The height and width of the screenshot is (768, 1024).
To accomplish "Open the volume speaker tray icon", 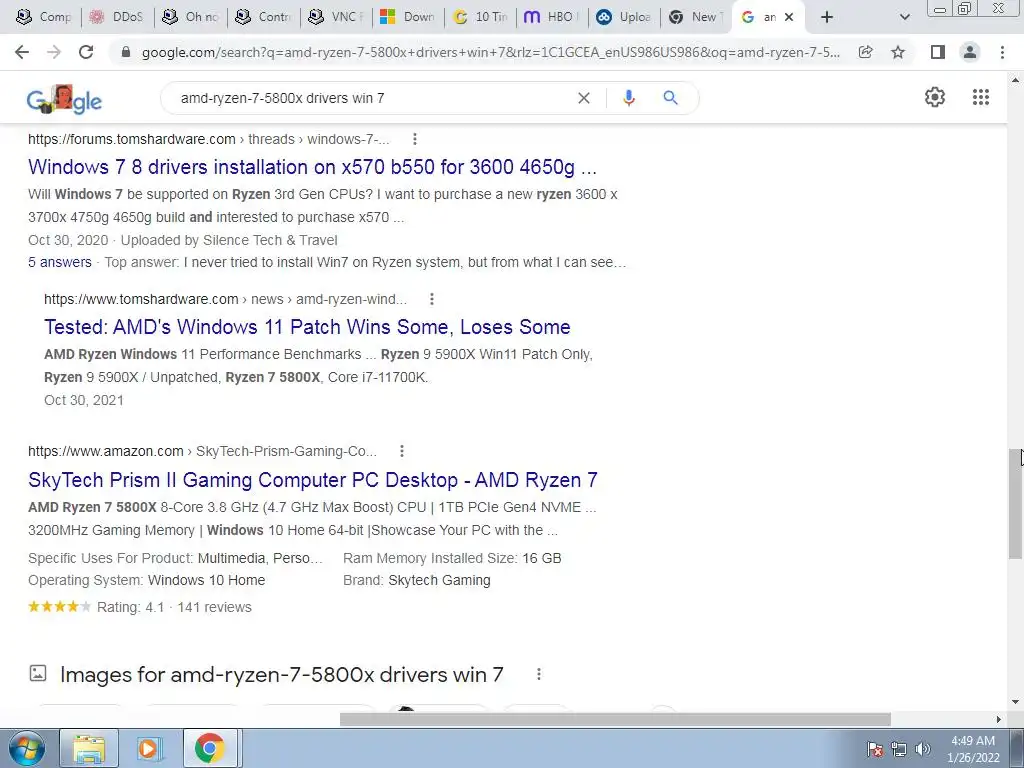I will [923, 749].
